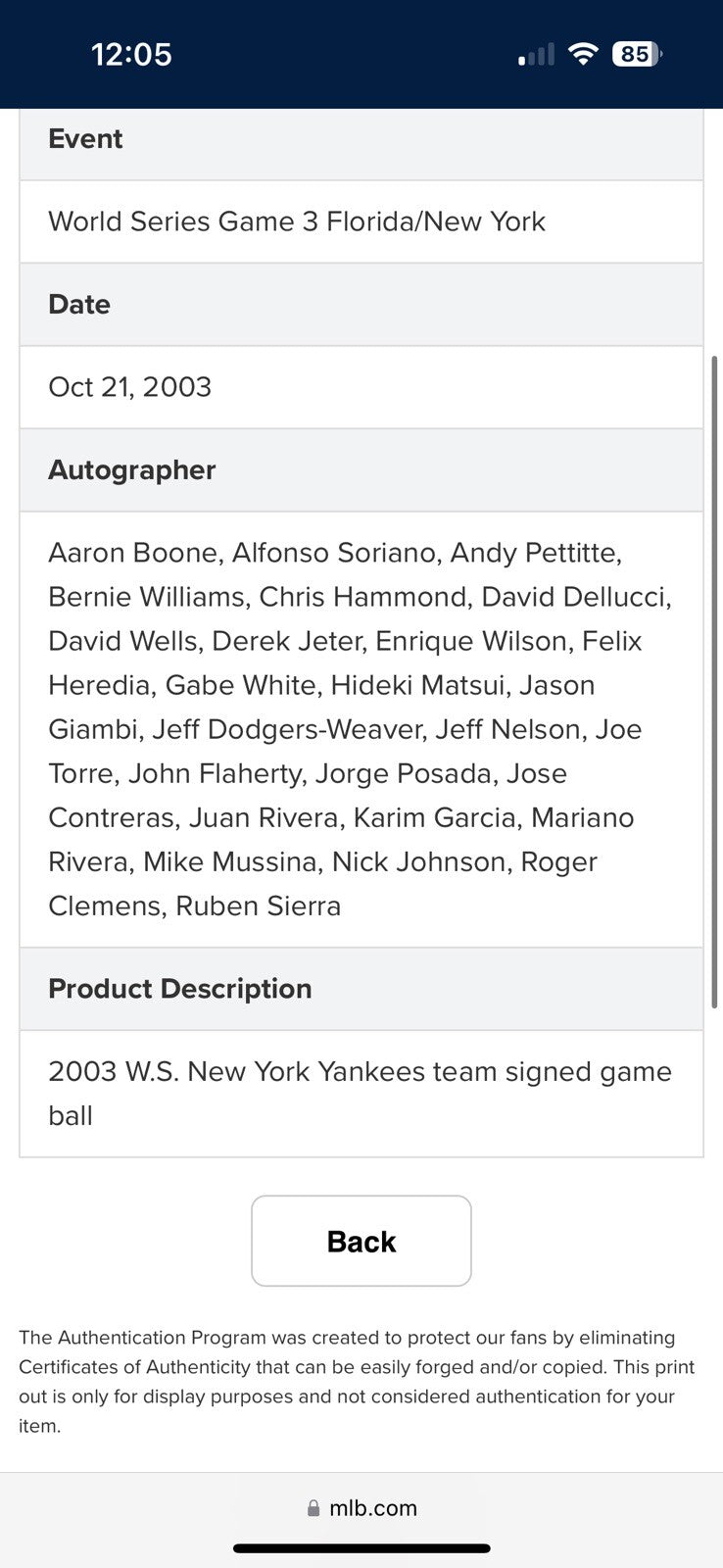Click the Event header row
The width and height of the screenshot is (723, 1568).
[x=361, y=139]
